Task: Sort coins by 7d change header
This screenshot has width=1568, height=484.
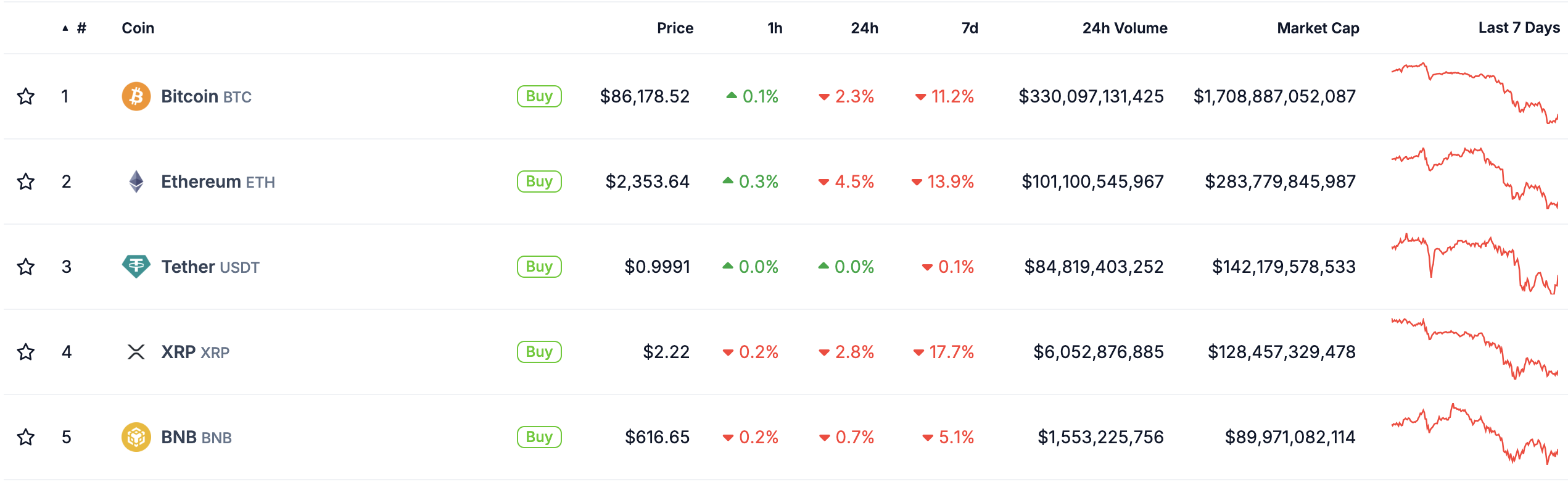Action: pyautogui.click(x=970, y=28)
